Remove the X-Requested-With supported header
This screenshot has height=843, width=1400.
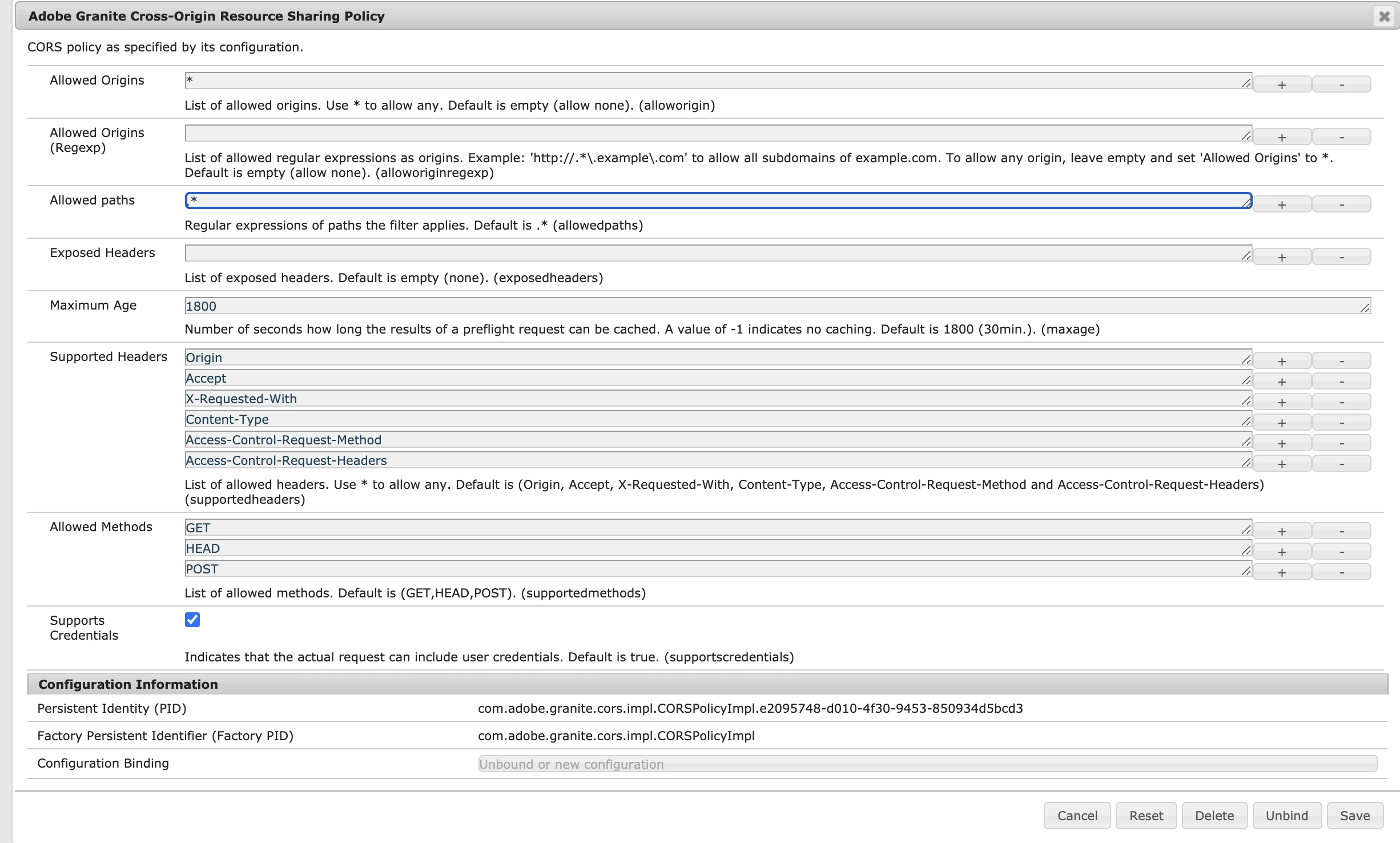pyautogui.click(x=1341, y=402)
